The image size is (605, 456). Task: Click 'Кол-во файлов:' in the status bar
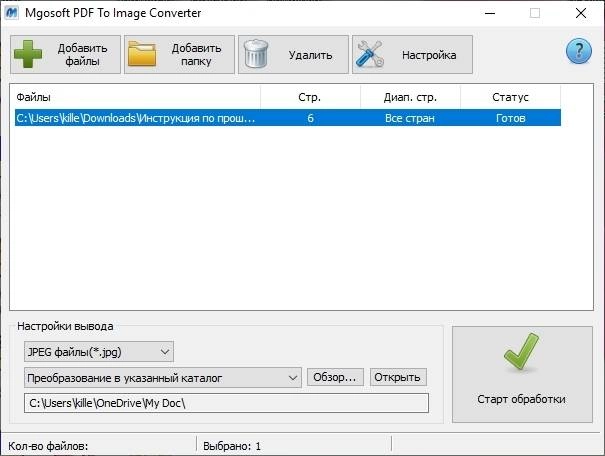[x=48, y=446]
